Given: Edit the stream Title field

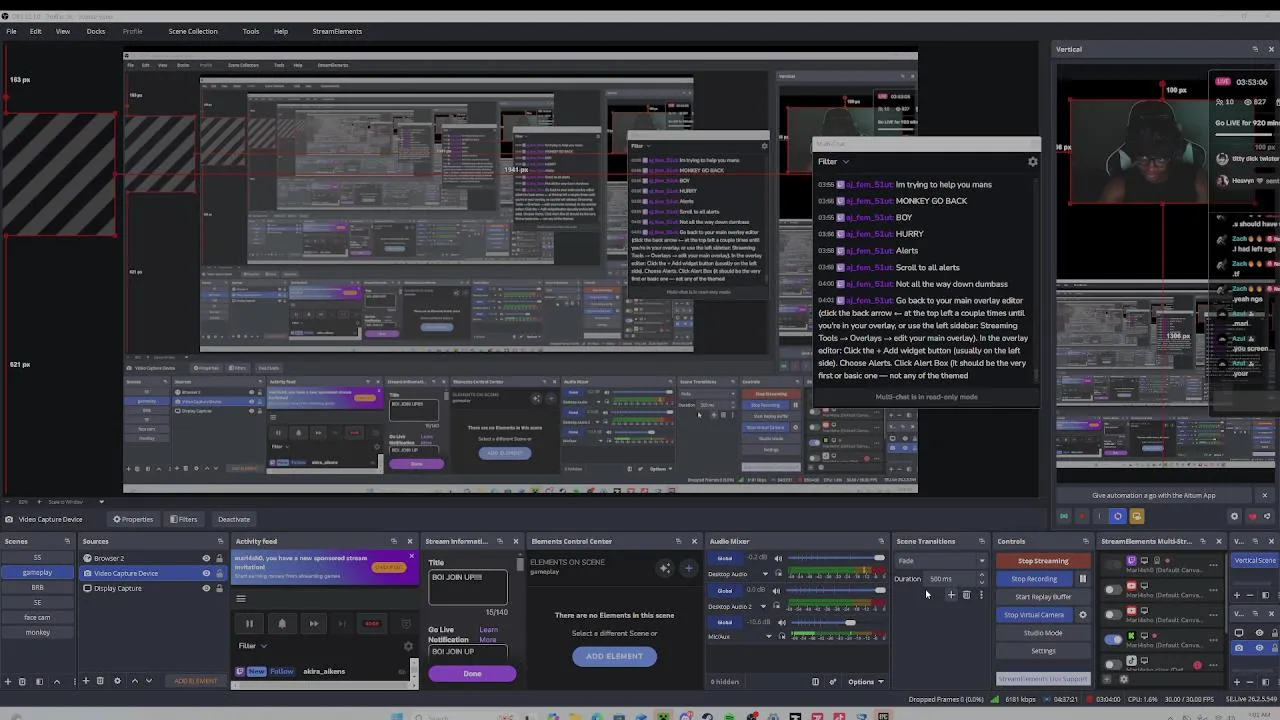Looking at the screenshot, I should click(x=468, y=587).
